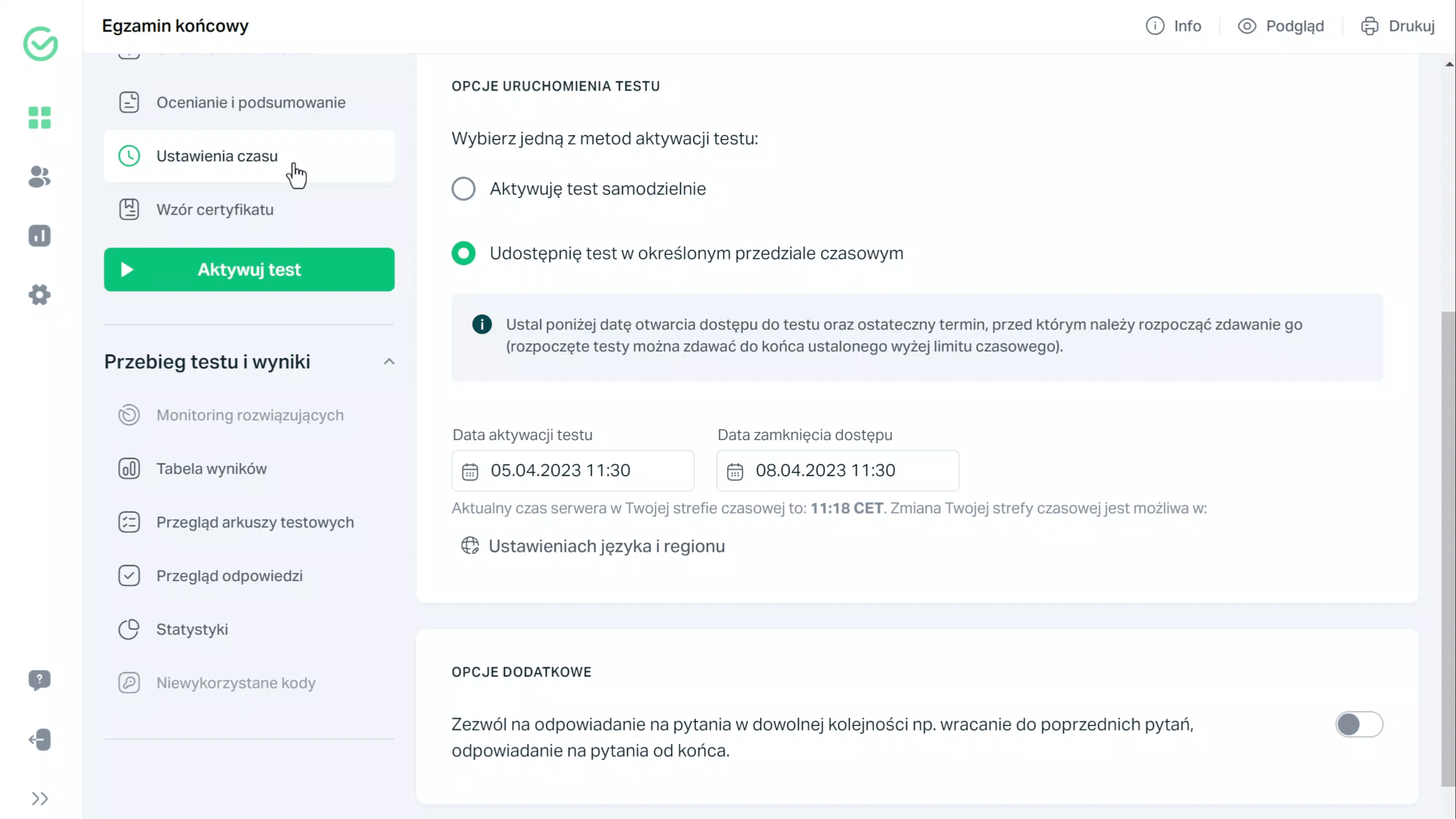Screen dimensions: 1456x819
Task: Select radio button Aktywuję test samodzielnie
Action: tap(463, 189)
